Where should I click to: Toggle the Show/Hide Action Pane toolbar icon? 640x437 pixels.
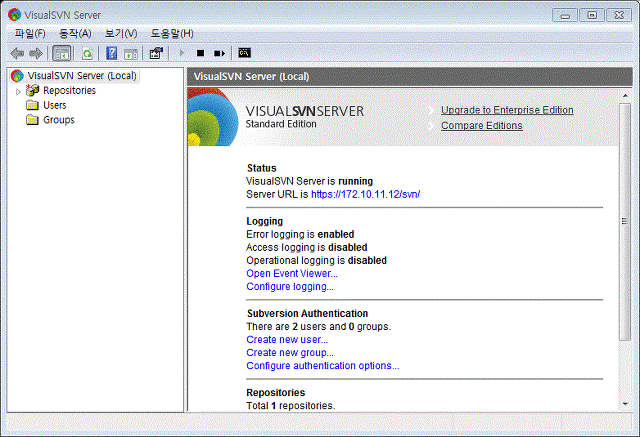[131, 53]
